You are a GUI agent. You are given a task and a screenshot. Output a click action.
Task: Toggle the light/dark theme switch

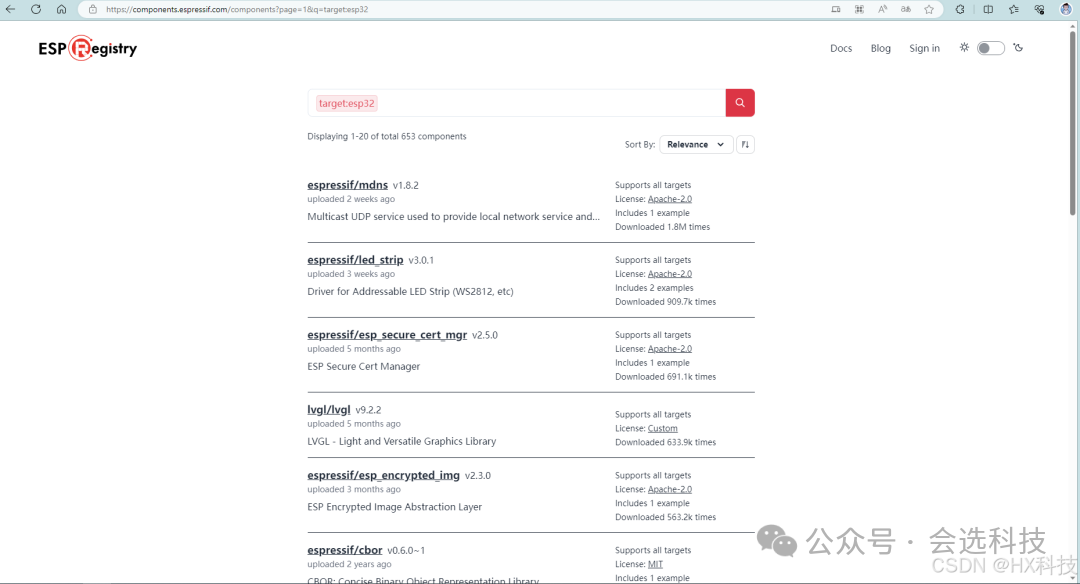990,48
